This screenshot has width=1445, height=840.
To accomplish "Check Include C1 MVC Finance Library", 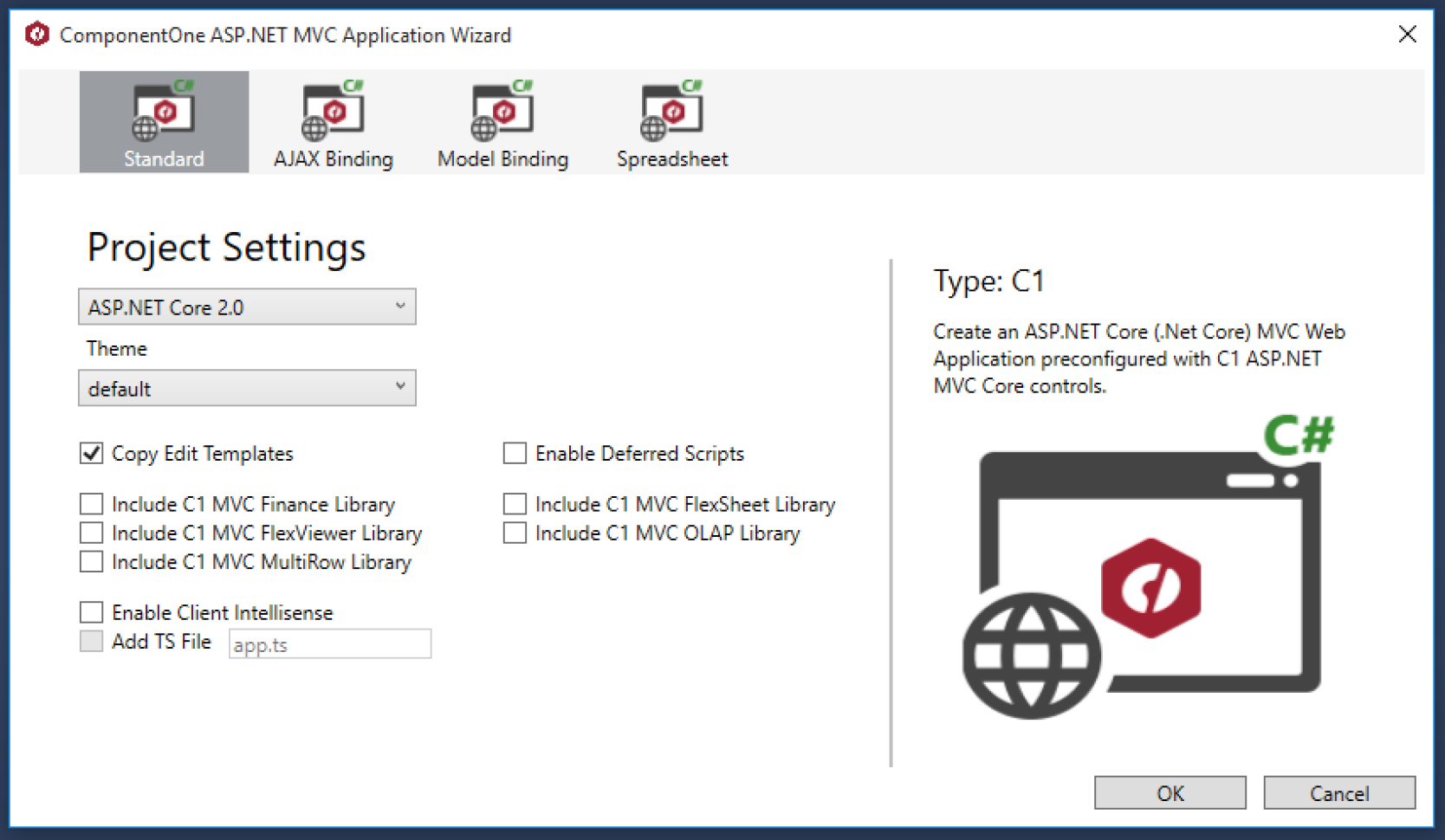I will coord(91,503).
